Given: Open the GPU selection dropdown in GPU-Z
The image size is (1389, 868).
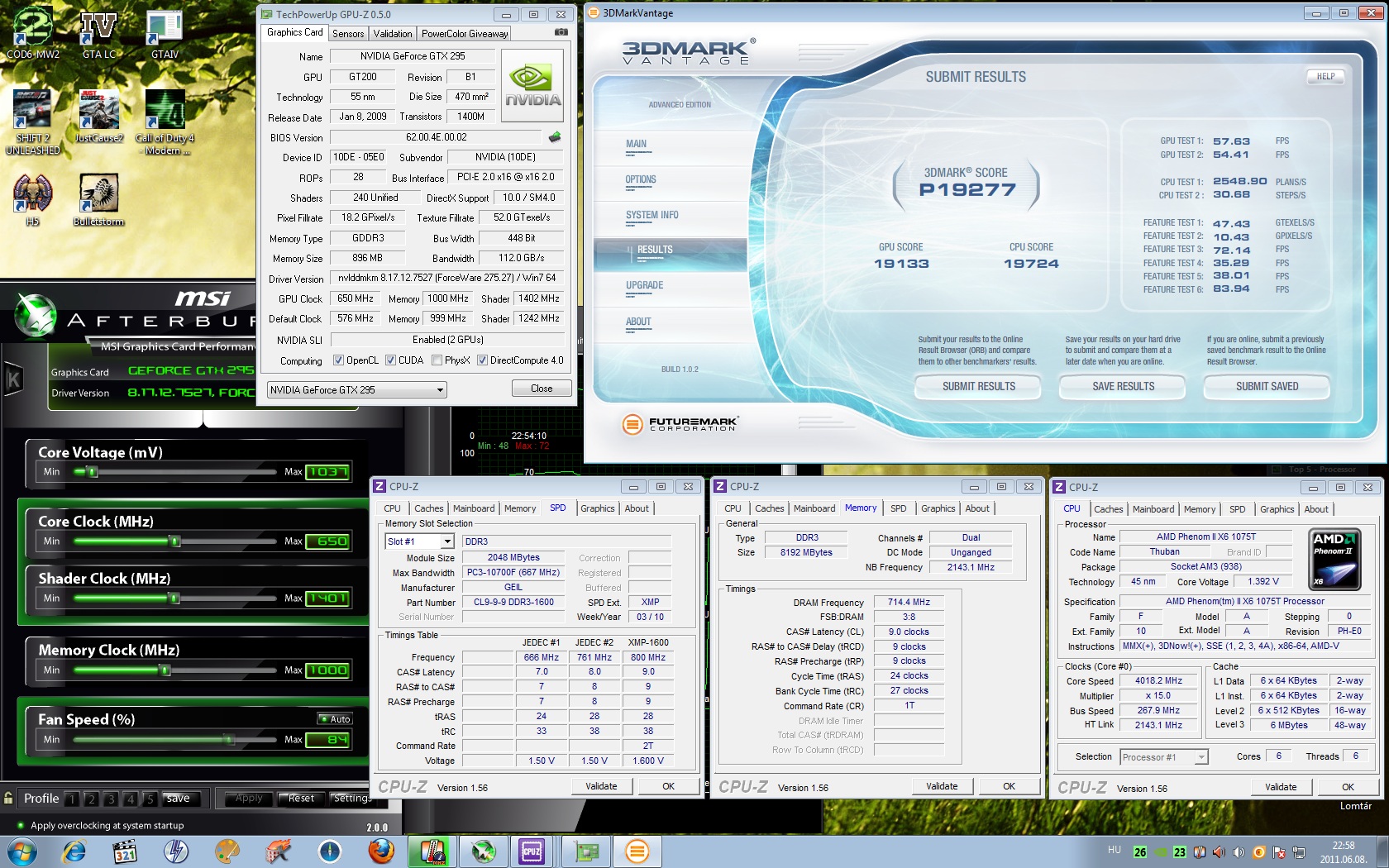Looking at the screenshot, I should click(357, 389).
